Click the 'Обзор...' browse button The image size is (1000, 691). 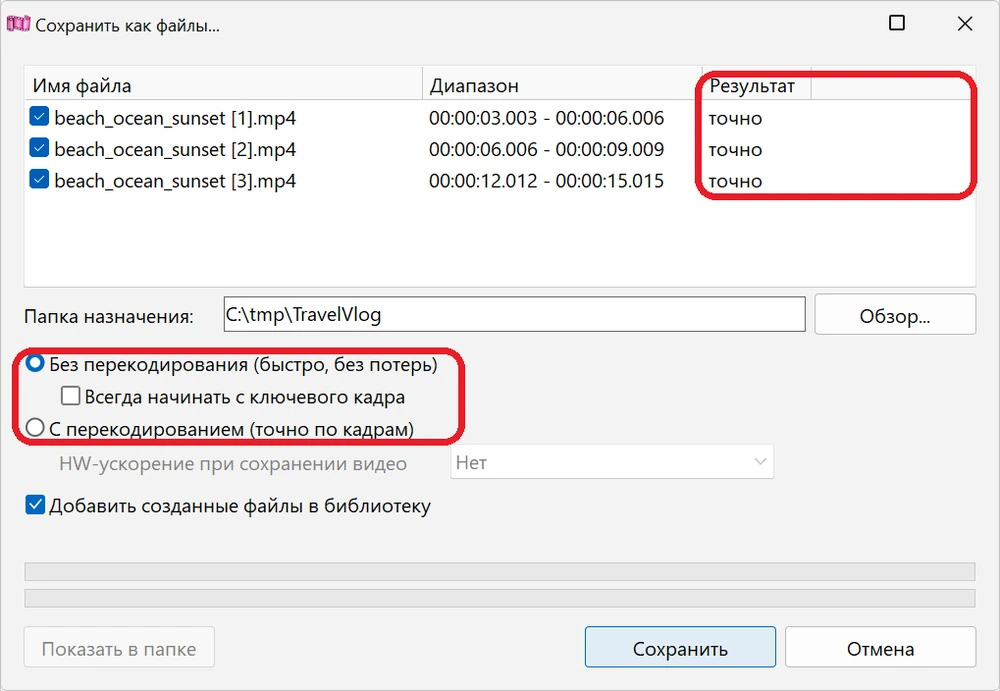[895, 315]
